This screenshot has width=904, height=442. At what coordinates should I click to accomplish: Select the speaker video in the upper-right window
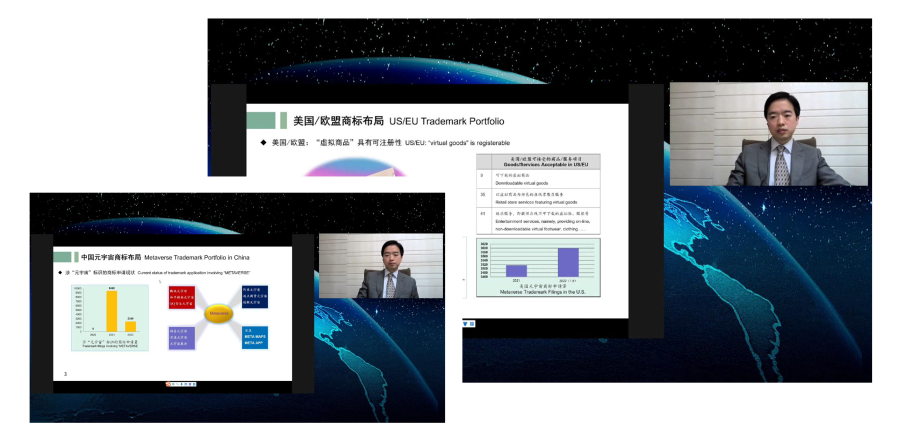(769, 134)
